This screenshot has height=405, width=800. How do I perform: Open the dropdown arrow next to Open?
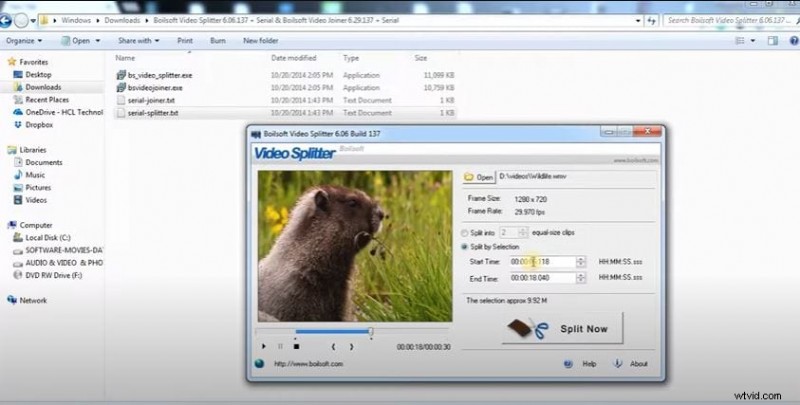pyautogui.click(x=98, y=41)
